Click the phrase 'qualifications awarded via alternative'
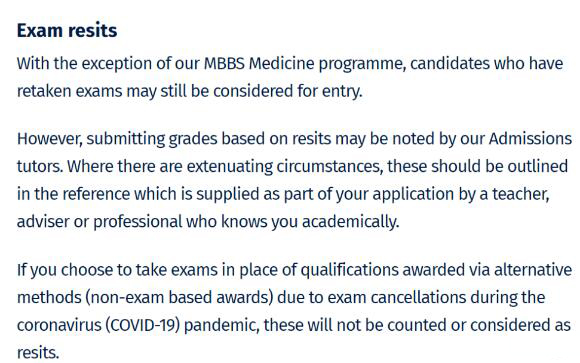Screen dimensions: 580x363 click(x=436, y=270)
